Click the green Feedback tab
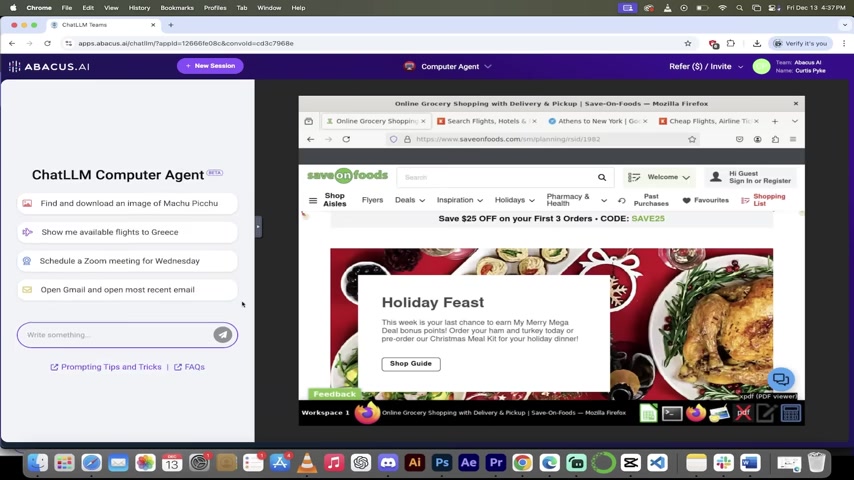The width and height of the screenshot is (854, 480). point(334,394)
